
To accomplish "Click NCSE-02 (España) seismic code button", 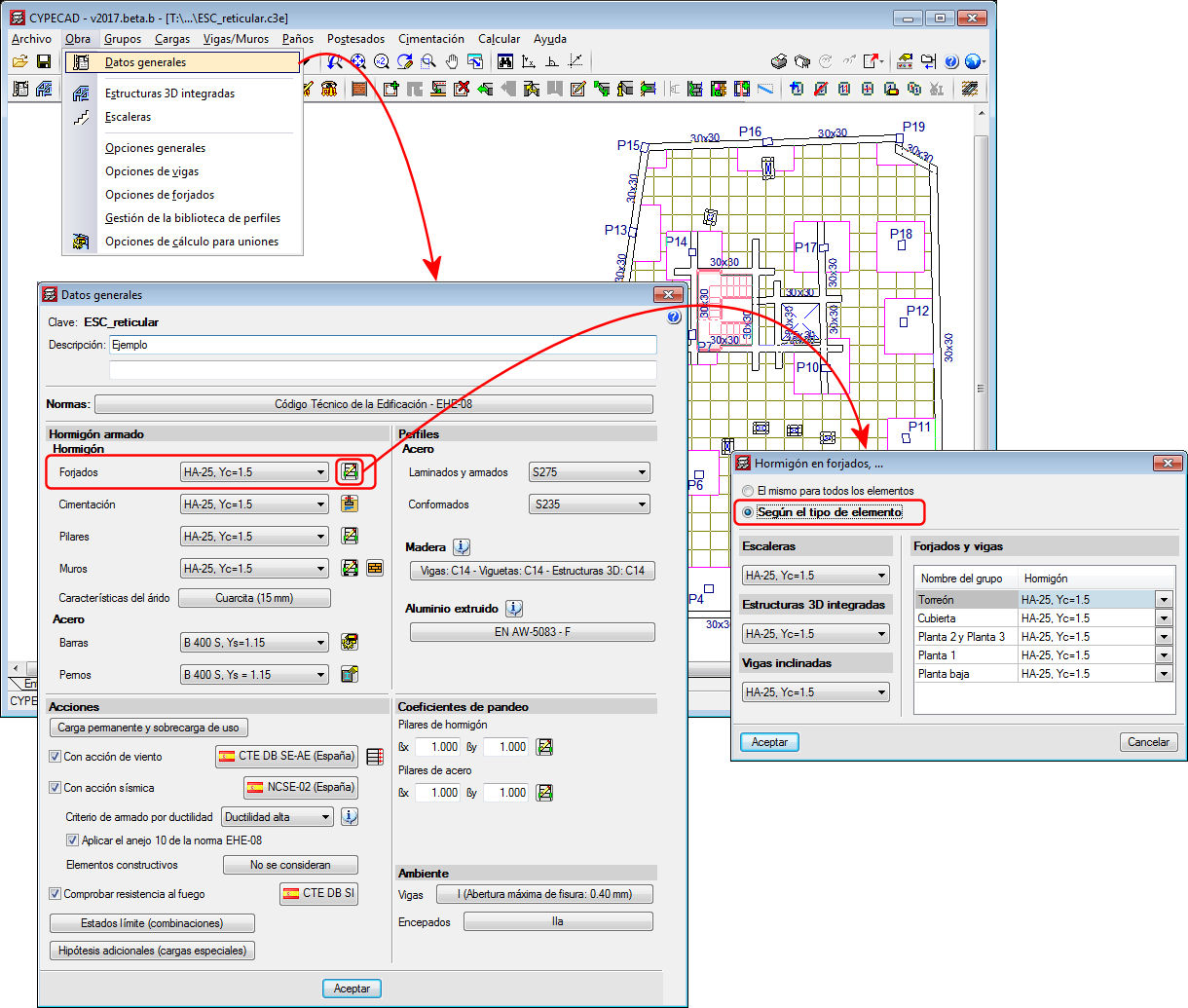I will 301,787.
